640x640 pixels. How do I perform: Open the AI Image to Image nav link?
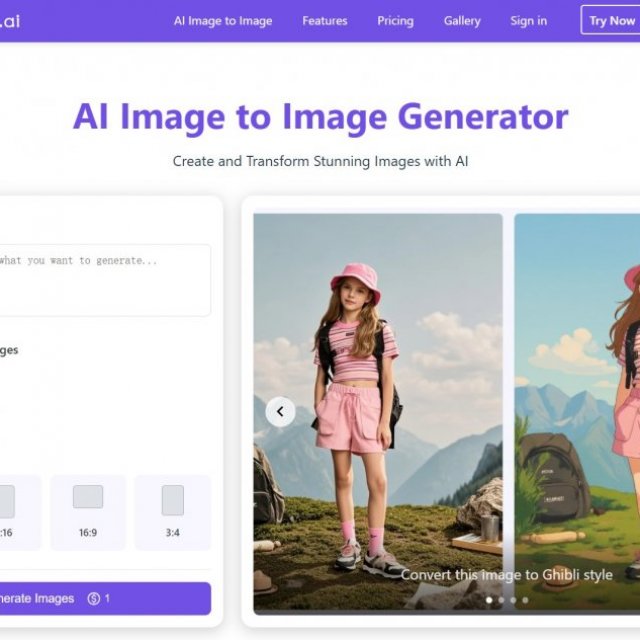pyautogui.click(x=223, y=21)
